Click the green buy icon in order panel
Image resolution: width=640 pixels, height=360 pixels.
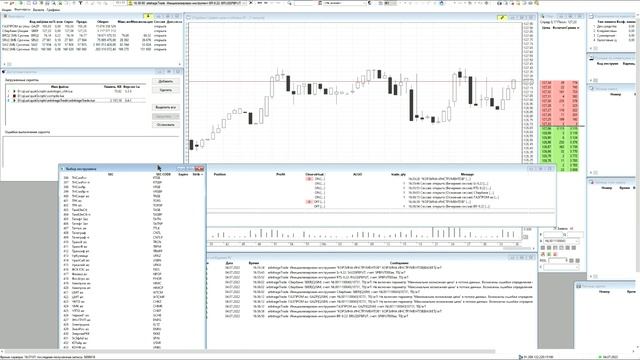(x=549, y=254)
